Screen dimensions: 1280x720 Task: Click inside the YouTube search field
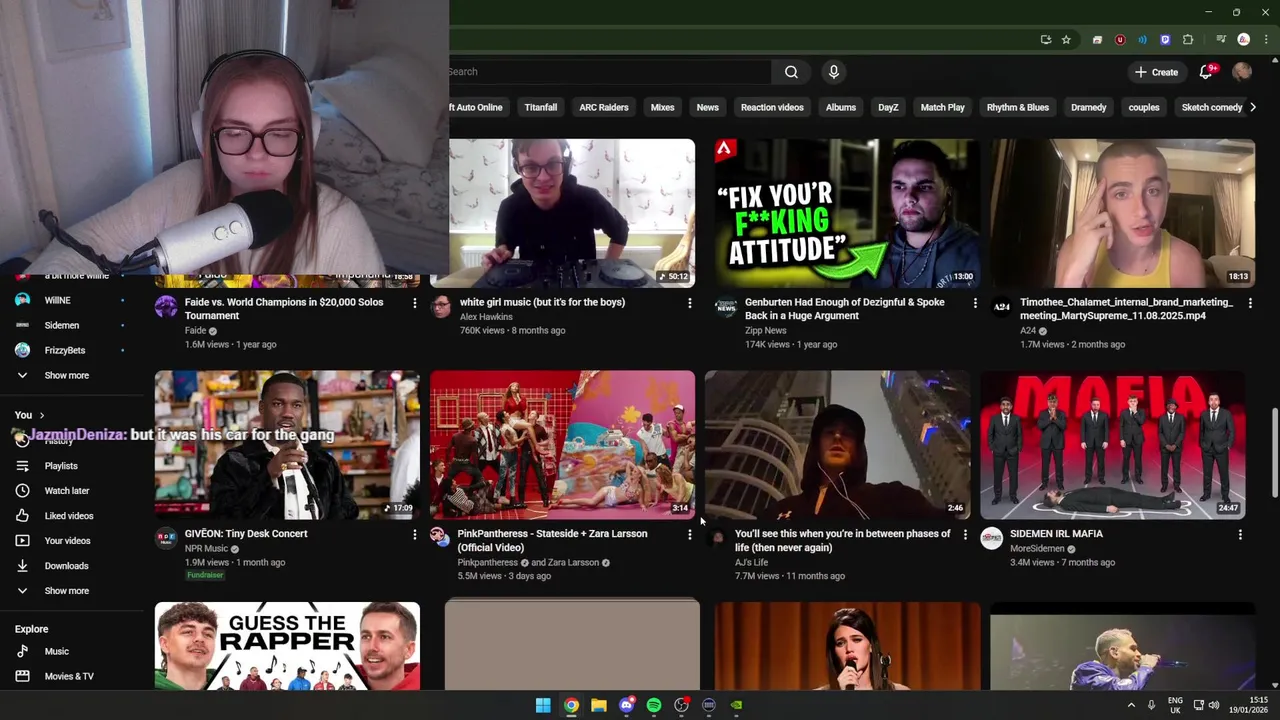[x=610, y=72]
